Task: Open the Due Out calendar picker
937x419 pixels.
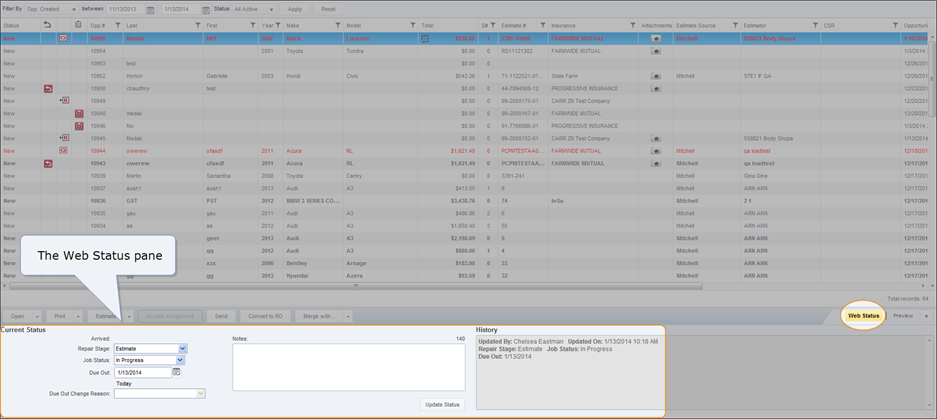Action: [177, 371]
